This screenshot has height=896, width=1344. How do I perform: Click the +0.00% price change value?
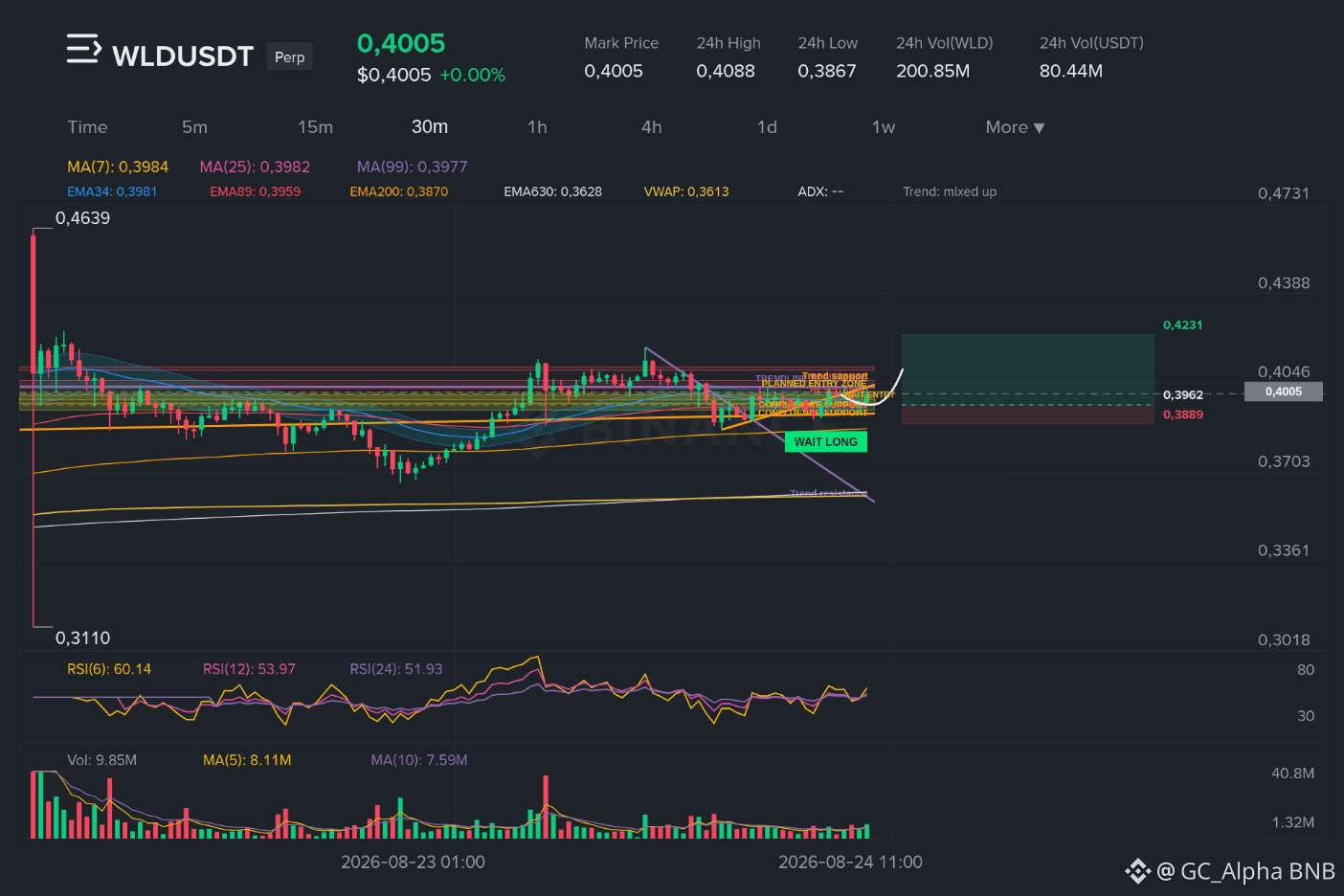(473, 75)
